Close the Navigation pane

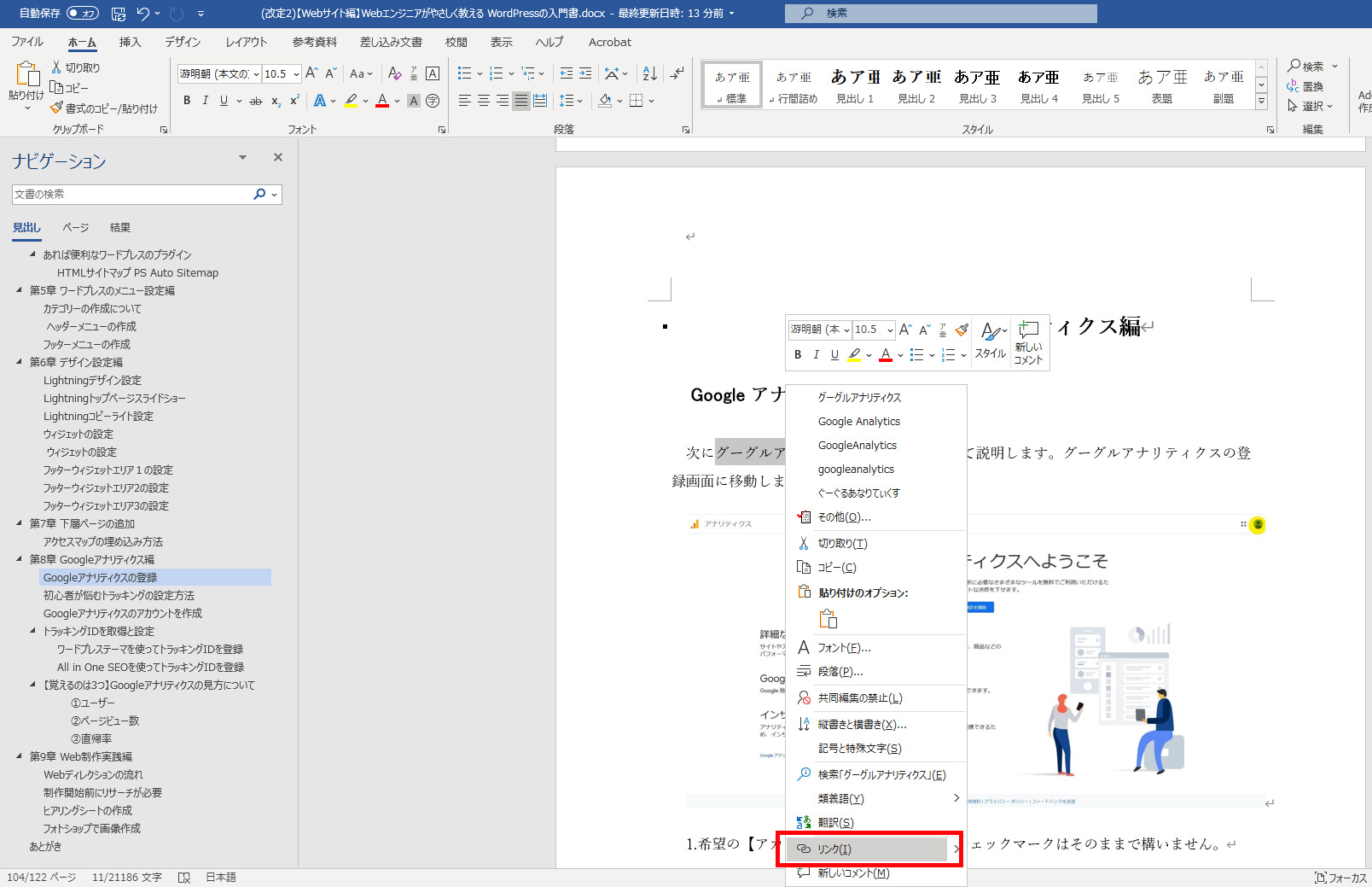[278, 157]
